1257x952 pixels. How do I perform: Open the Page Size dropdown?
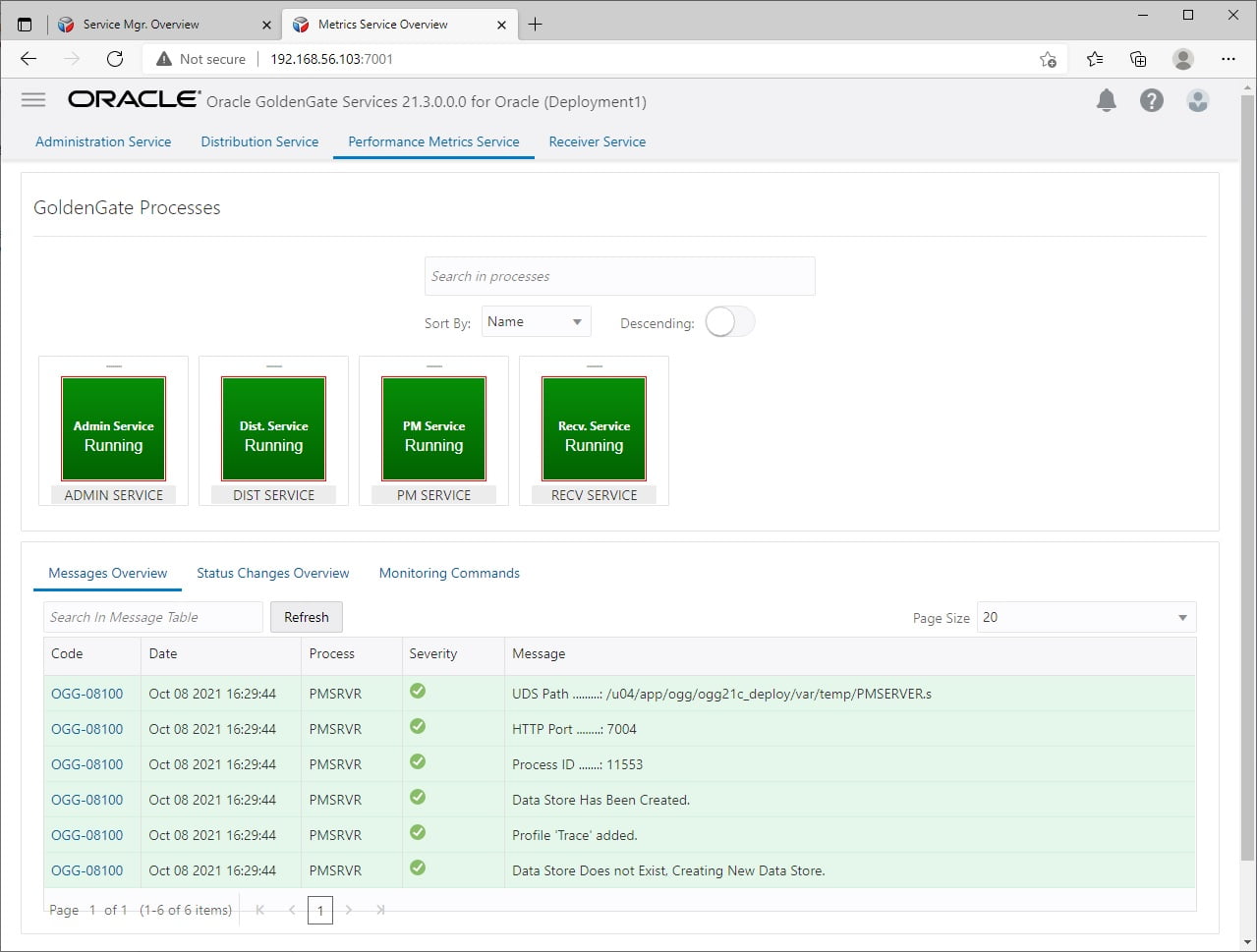click(x=1086, y=617)
